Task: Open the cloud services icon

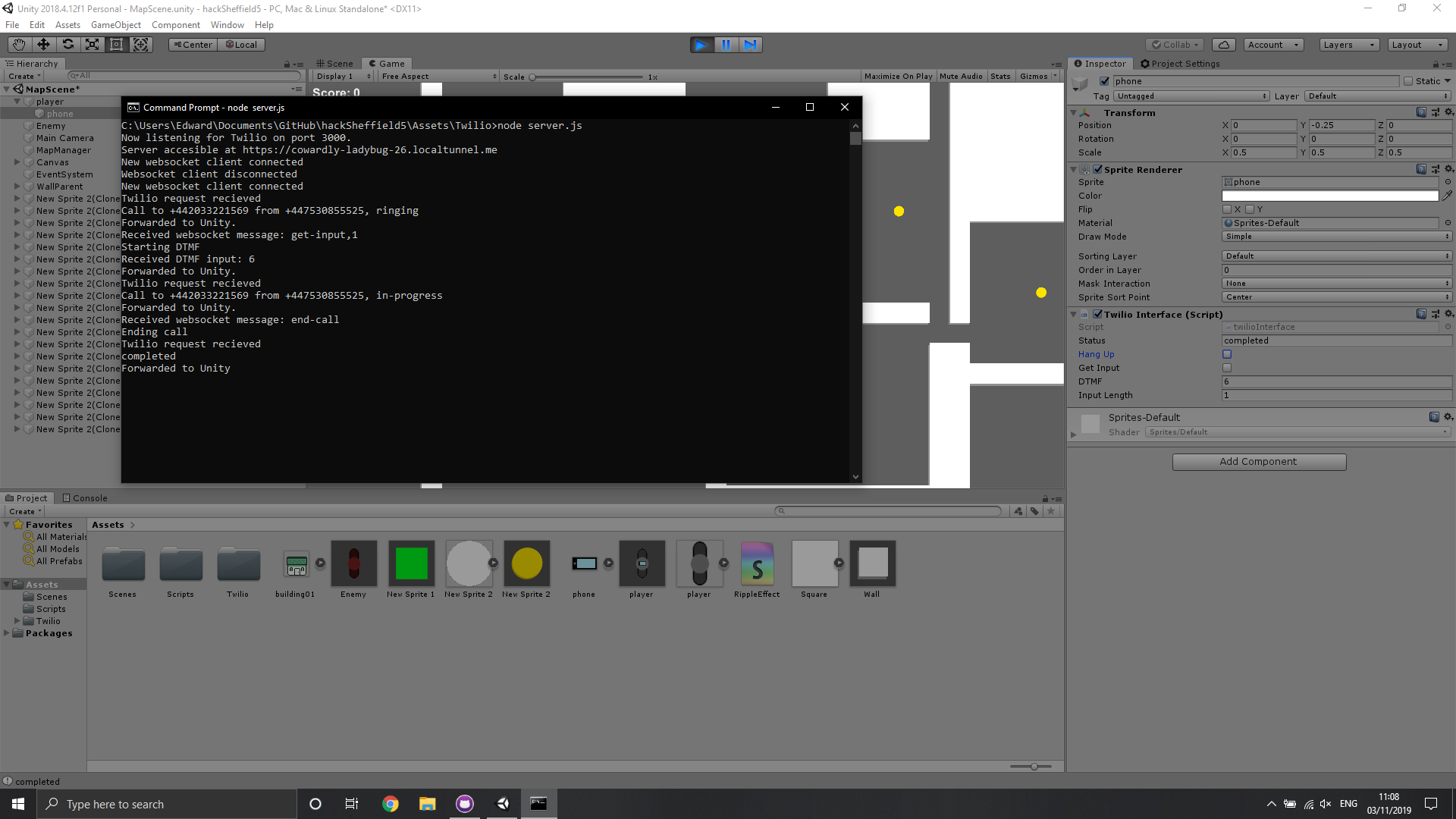Action: click(x=1223, y=45)
